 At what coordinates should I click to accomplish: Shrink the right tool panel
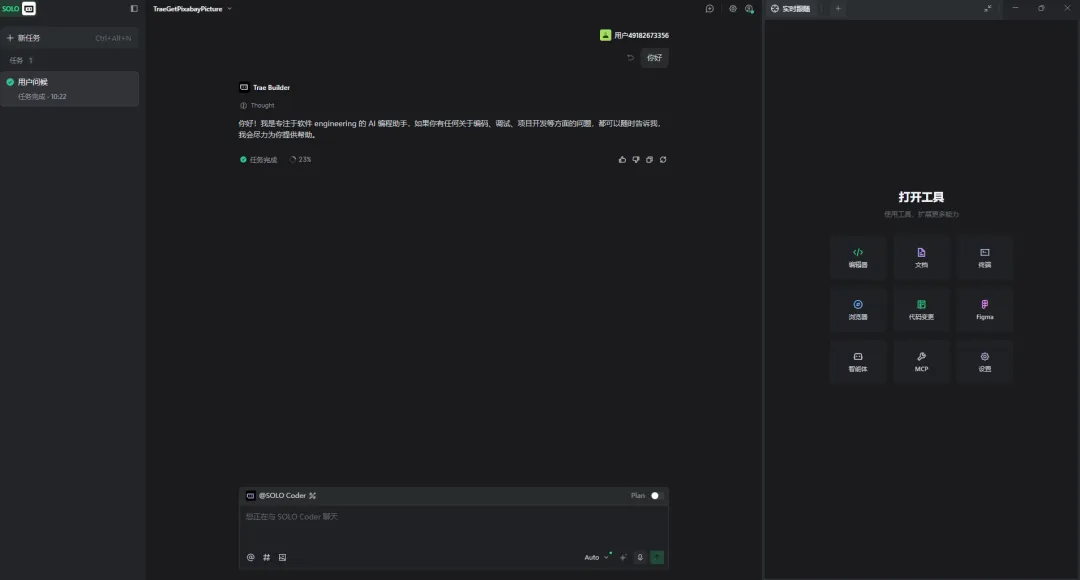click(x=988, y=8)
